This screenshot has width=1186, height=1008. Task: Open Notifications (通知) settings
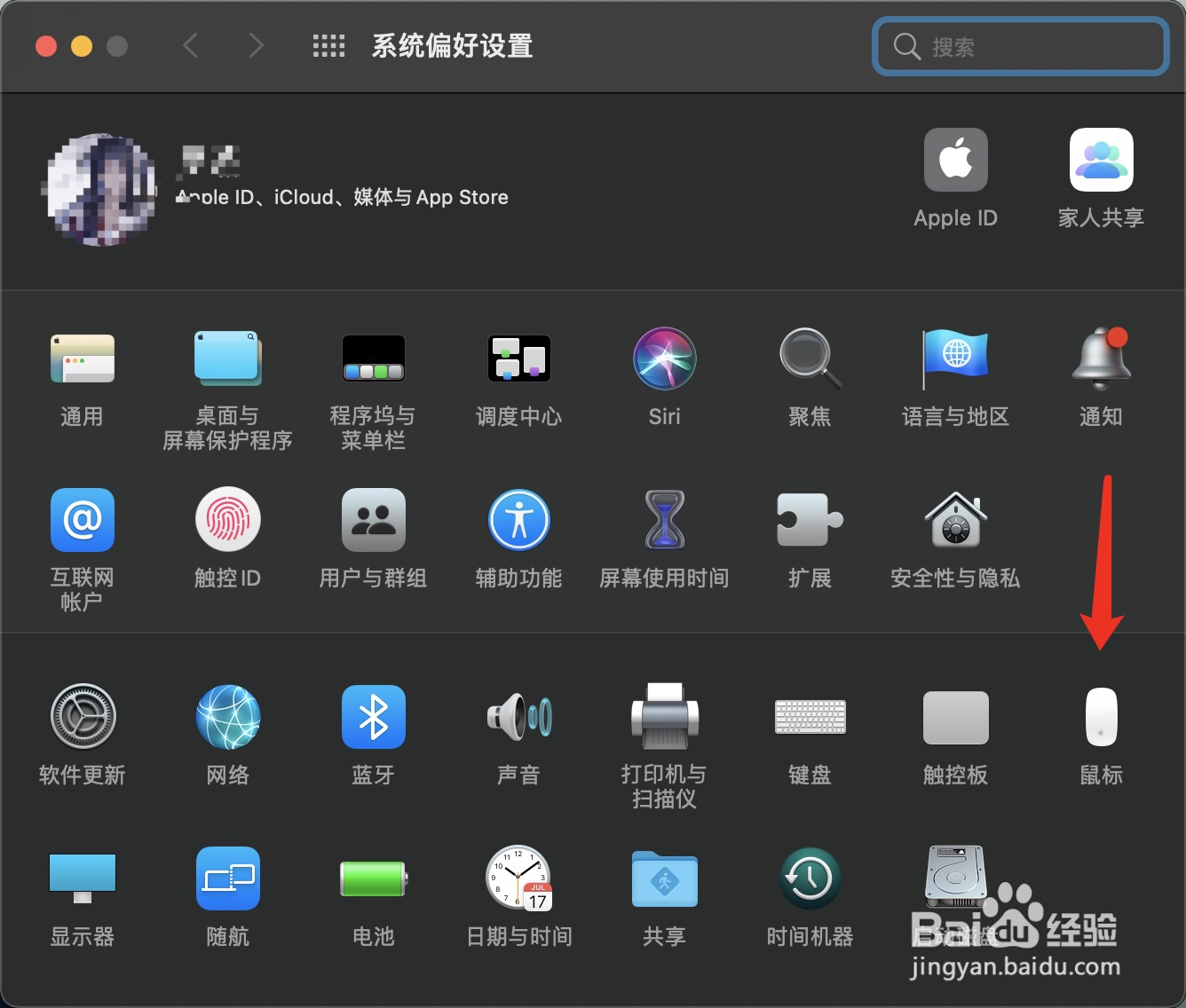(x=1100, y=358)
